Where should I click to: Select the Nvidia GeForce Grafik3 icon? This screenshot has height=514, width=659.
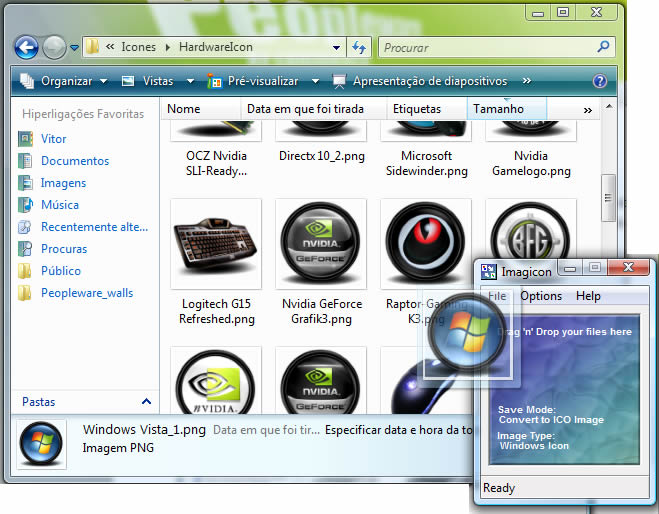tap(321, 243)
